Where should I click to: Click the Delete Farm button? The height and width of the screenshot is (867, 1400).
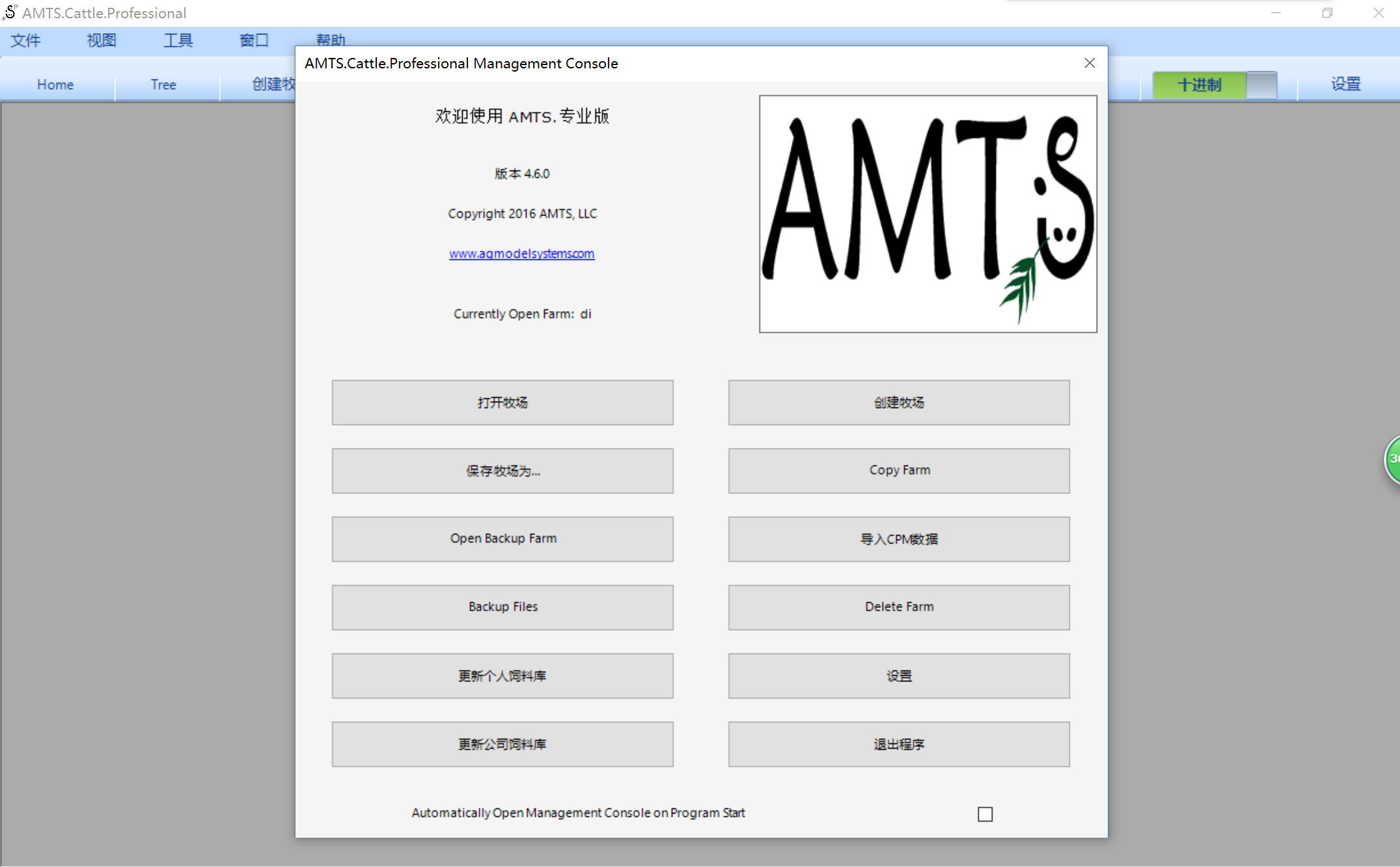click(x=899, y=607)
